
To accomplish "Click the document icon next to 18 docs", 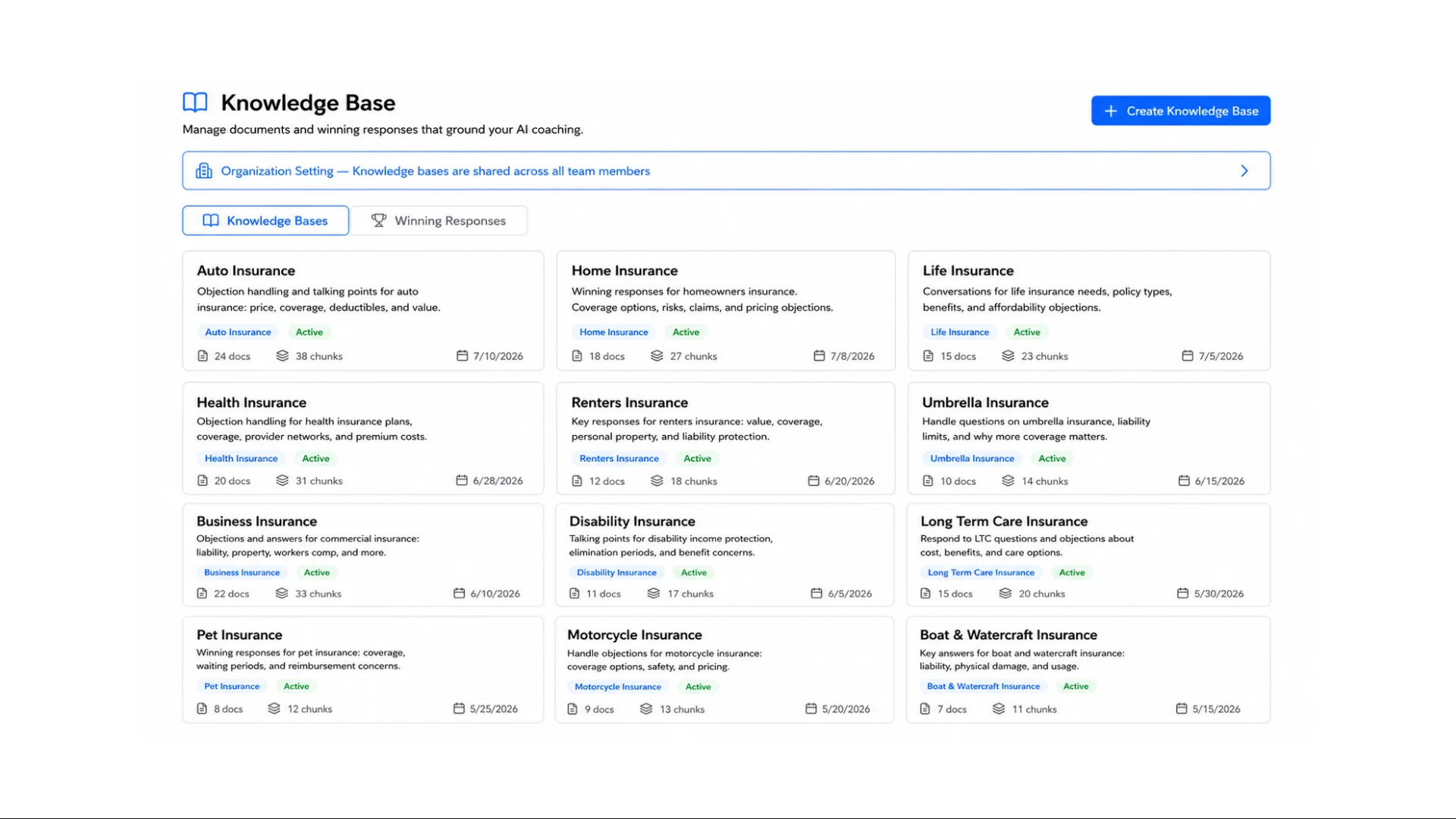I will (577, 356).
